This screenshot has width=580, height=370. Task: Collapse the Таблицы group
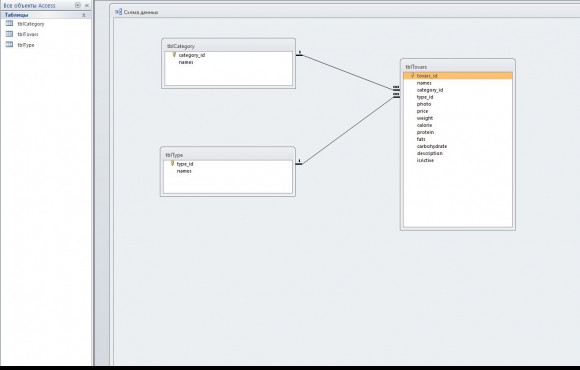(x=84, y=15)
